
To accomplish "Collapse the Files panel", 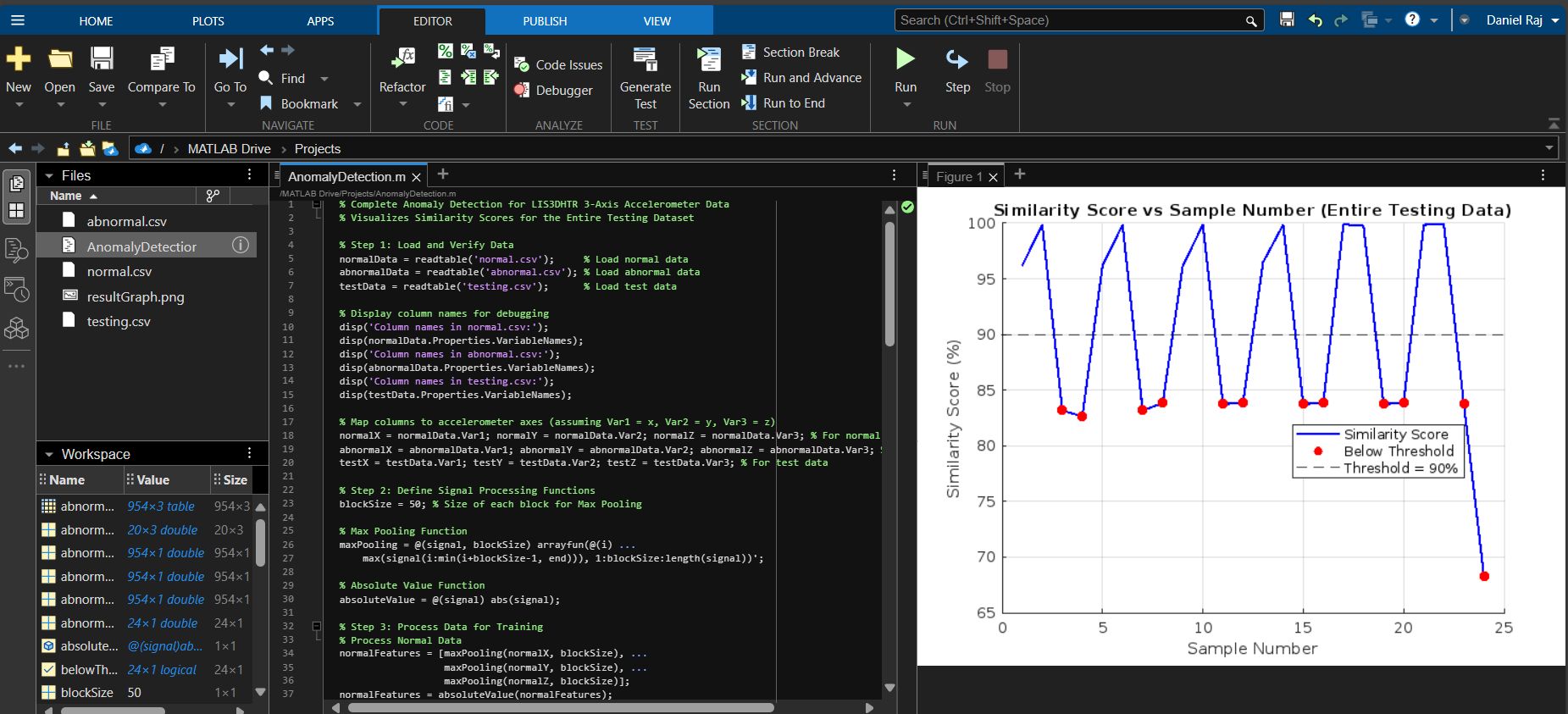I will point(49,175).
